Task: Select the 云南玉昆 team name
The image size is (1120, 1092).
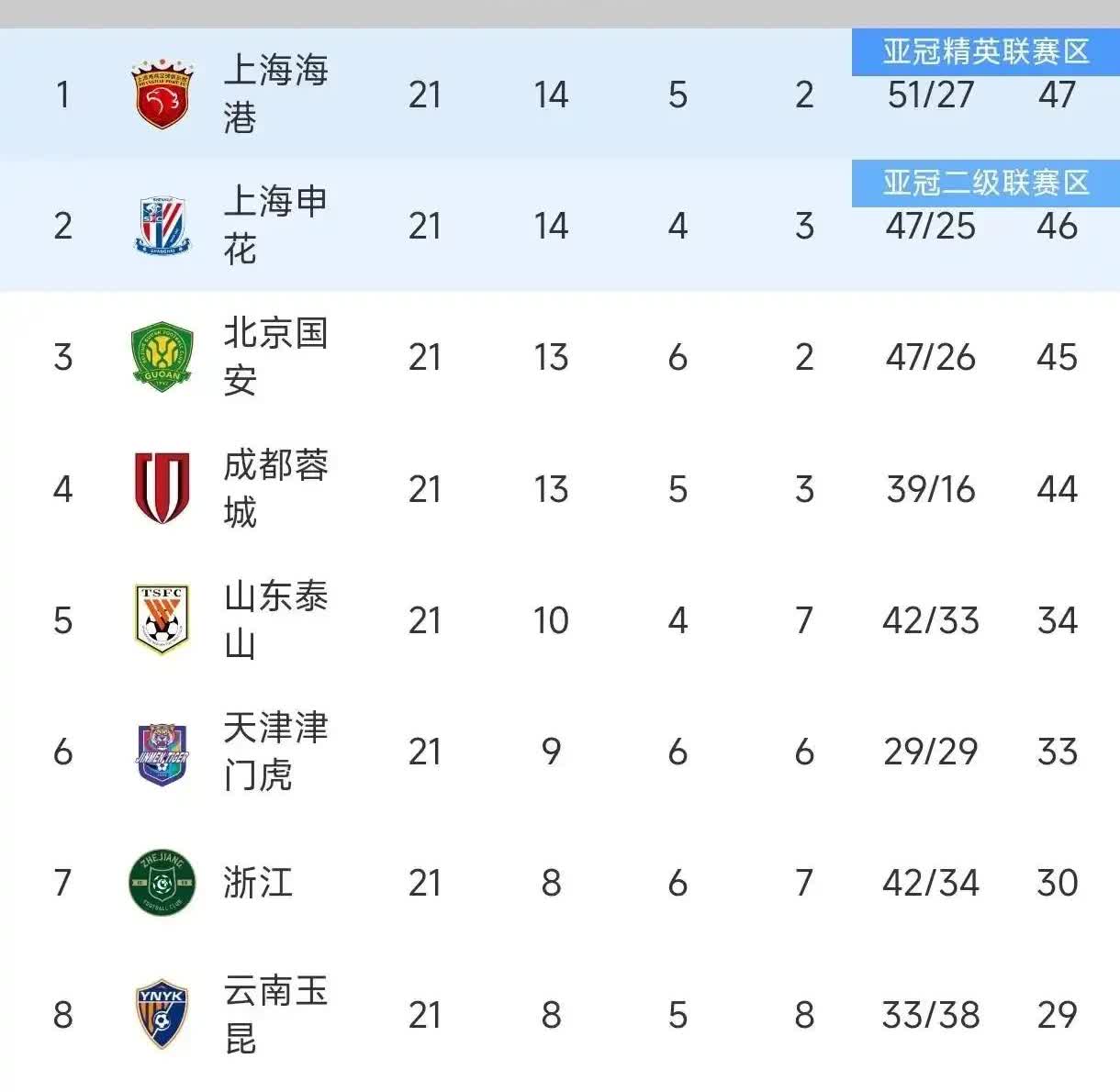Action: [275, 1014]
